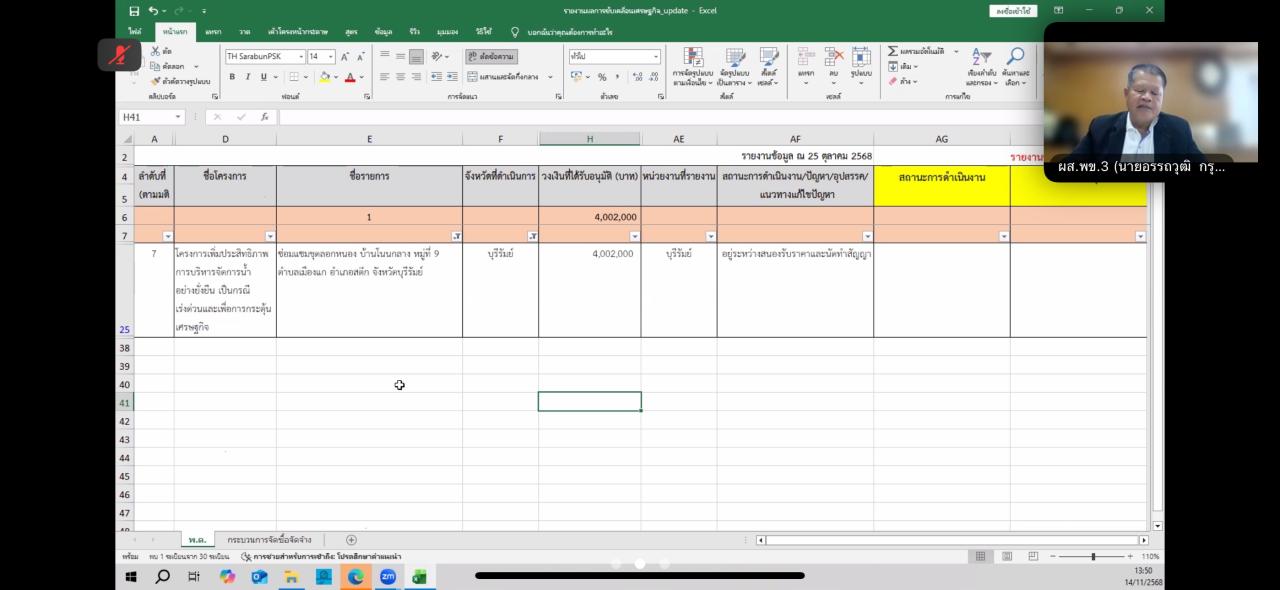This screenshot has height=590, width=1280.
Task: Click the AutoSum sigma icon
Action: [x=893, y=51]
